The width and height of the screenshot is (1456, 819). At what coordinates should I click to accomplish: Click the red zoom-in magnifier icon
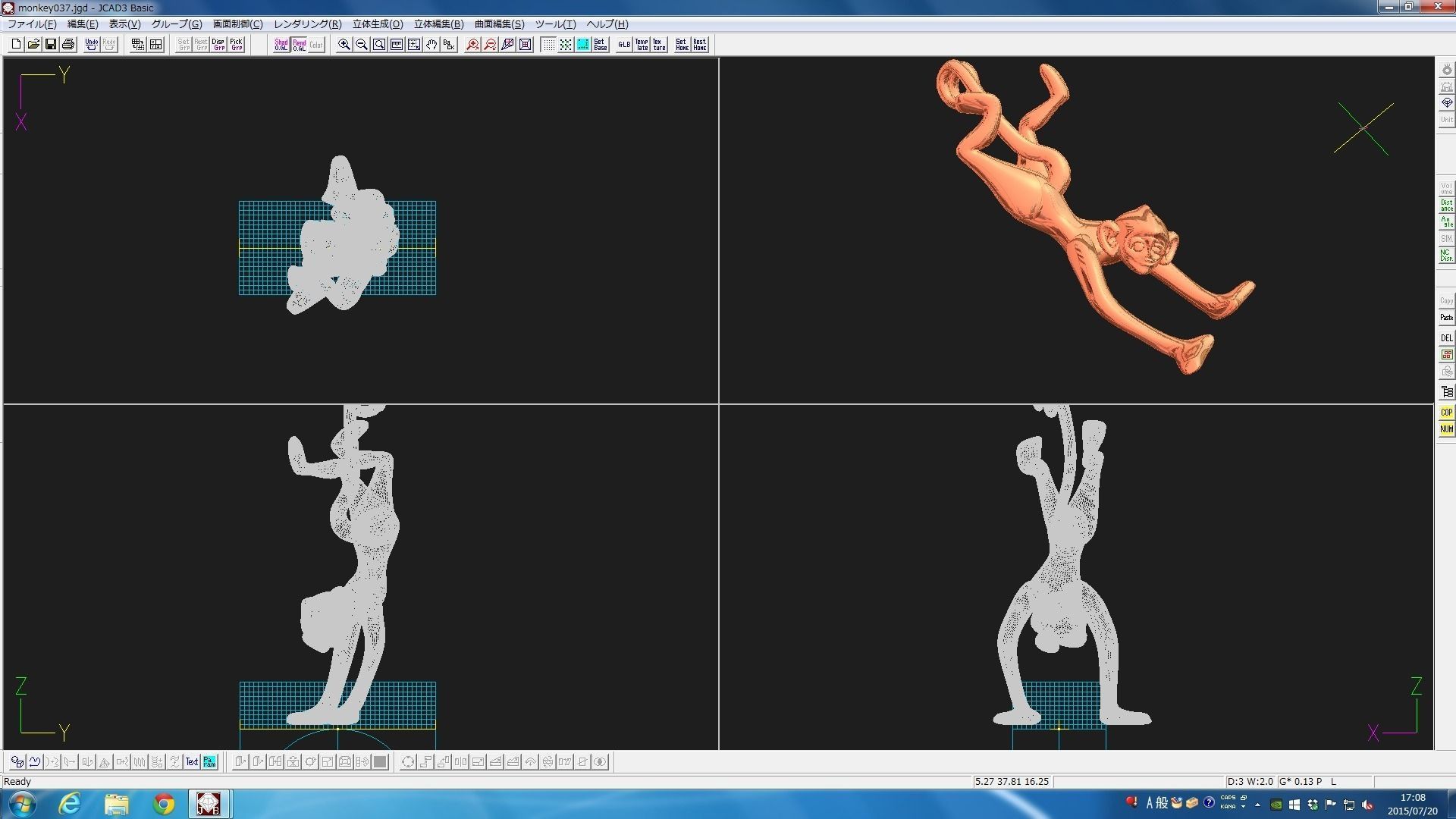click(x=472, y=45)
